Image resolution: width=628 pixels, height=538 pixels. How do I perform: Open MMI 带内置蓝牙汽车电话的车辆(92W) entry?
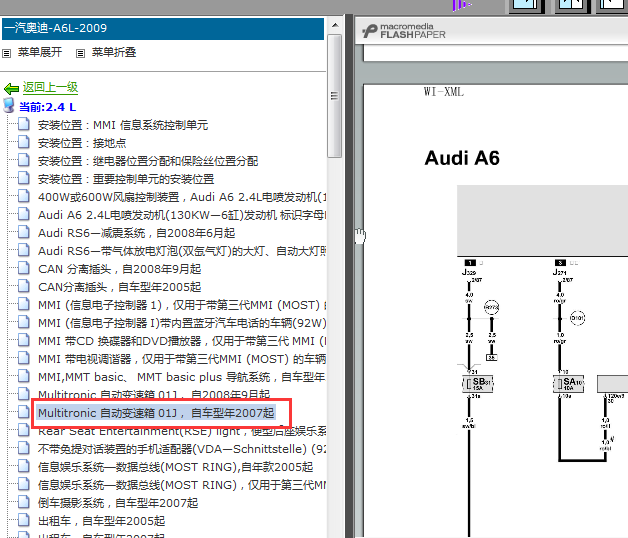(x=182, y=323)
